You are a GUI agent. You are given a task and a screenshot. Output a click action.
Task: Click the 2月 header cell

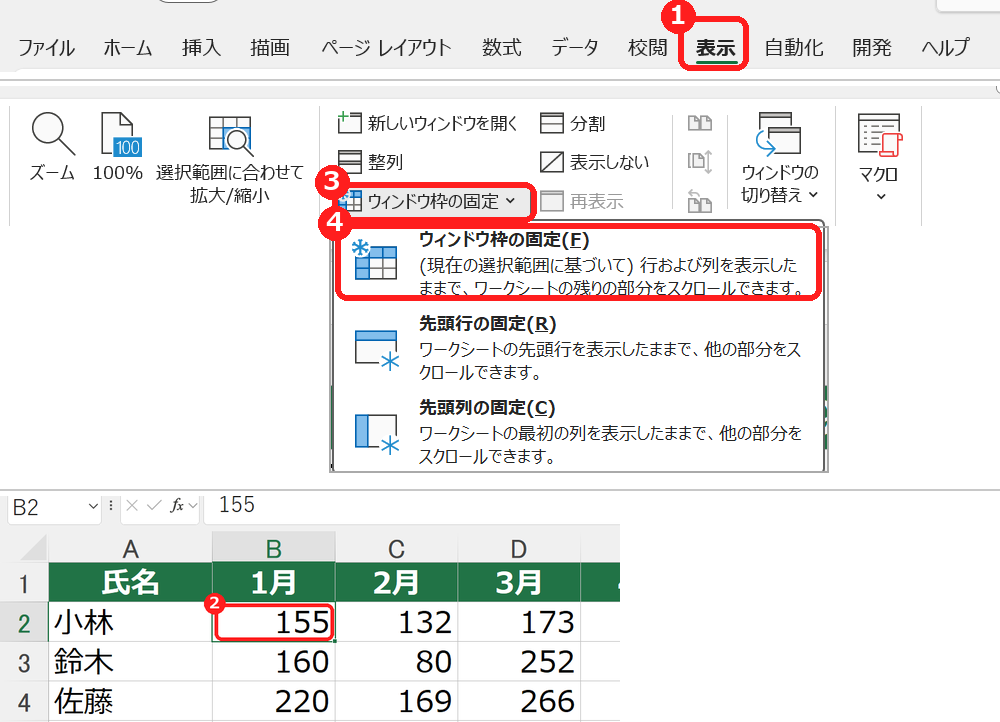click(396, 582)
